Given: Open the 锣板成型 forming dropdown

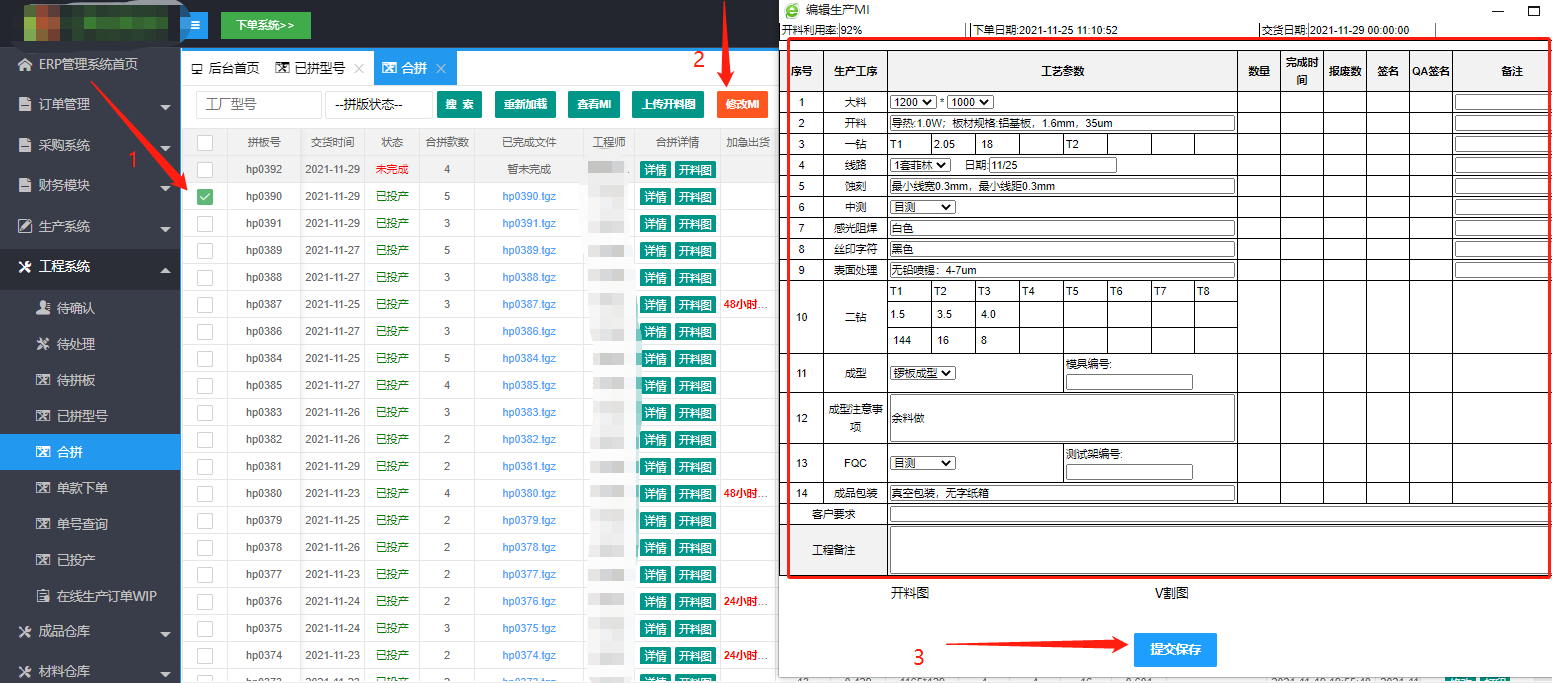Looking at the screenshot, I should point(923,373).
